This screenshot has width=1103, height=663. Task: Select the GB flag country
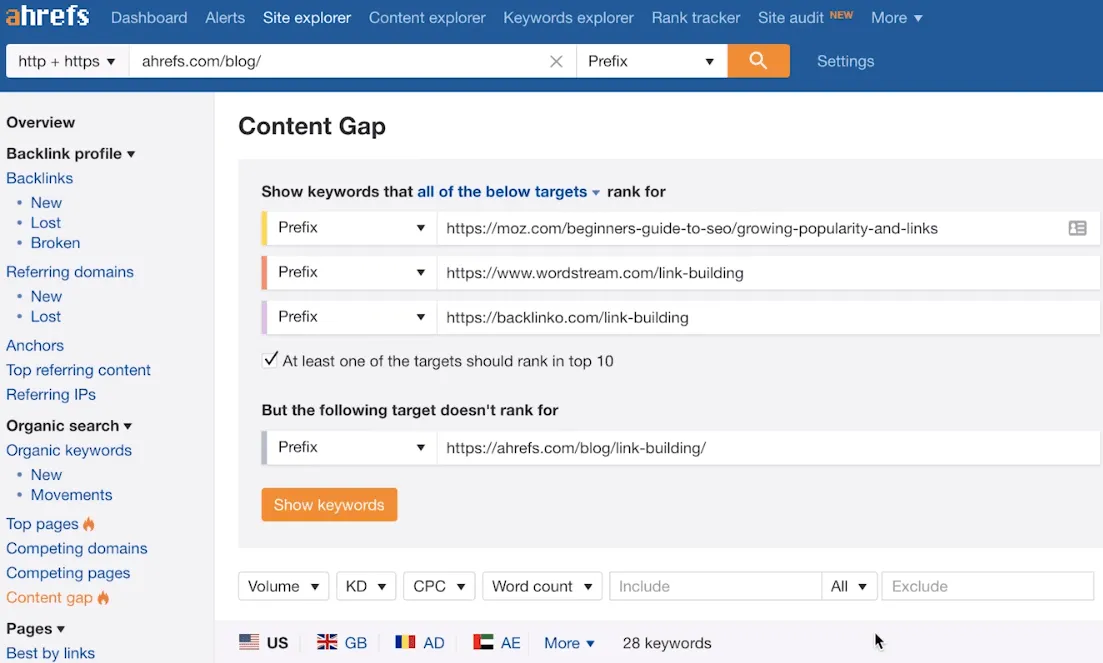(x=342, y=643)
